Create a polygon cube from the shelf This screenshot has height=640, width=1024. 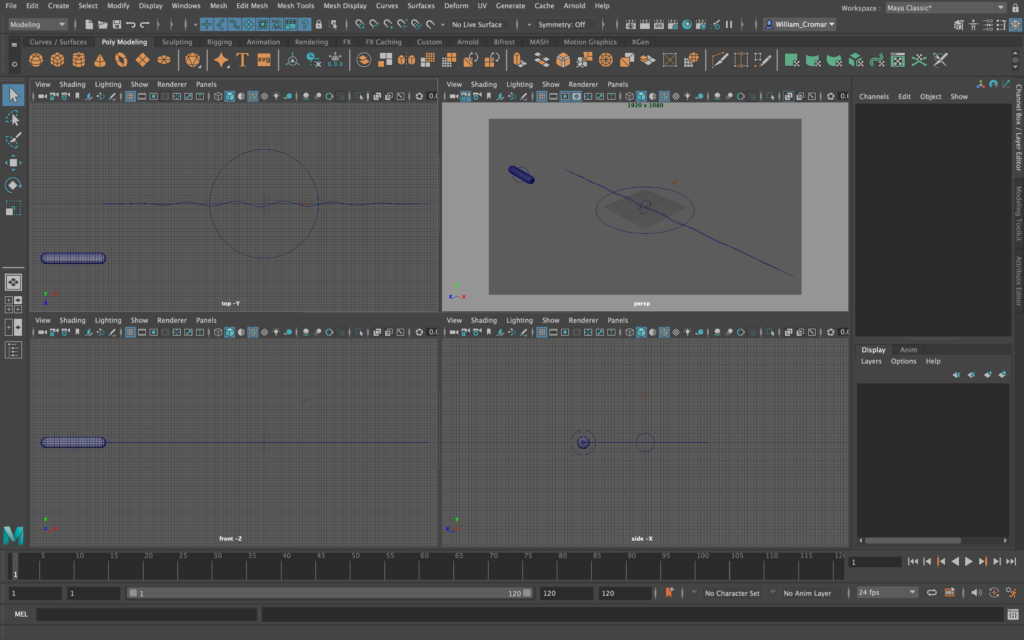[x=57, y=61]
